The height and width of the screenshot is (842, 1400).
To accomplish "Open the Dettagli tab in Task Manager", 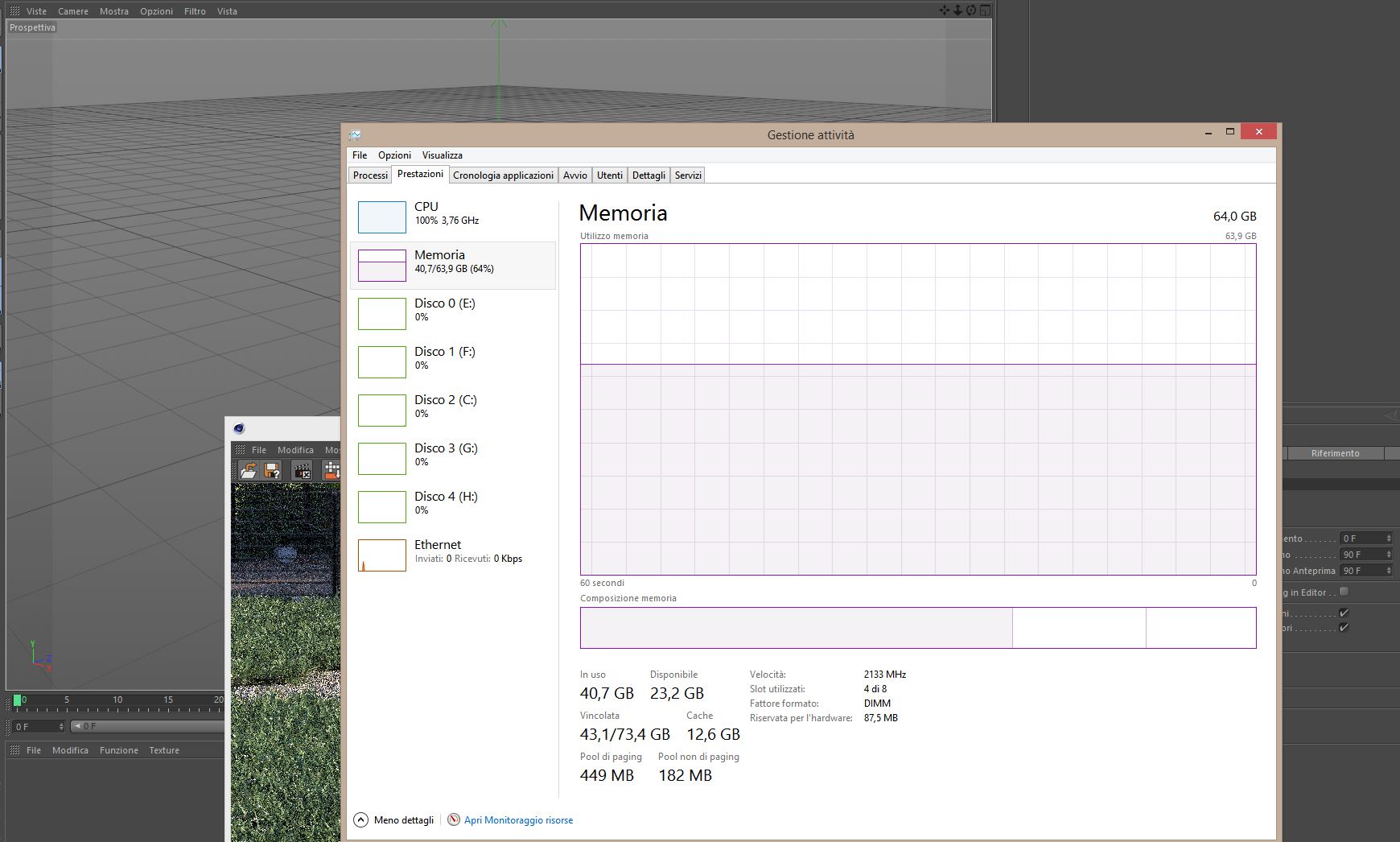I will point(649,175).
